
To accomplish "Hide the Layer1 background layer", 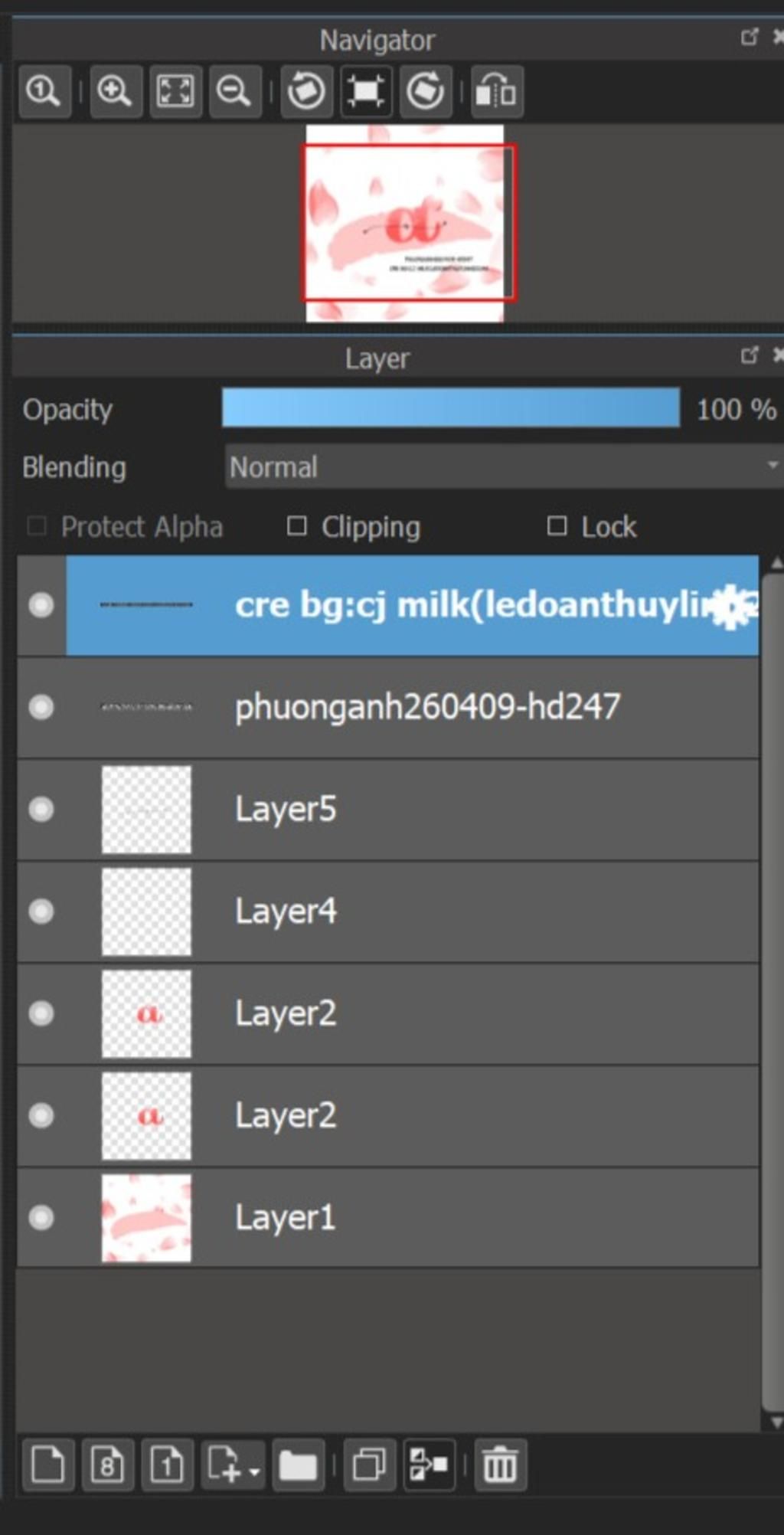I will (x=41, y=1217).
